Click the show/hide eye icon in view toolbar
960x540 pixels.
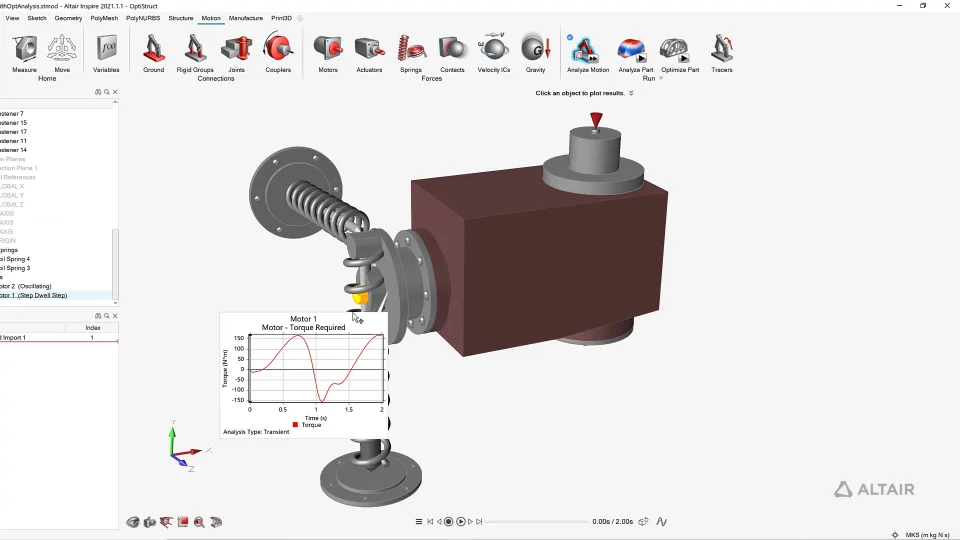pos(133,522)
